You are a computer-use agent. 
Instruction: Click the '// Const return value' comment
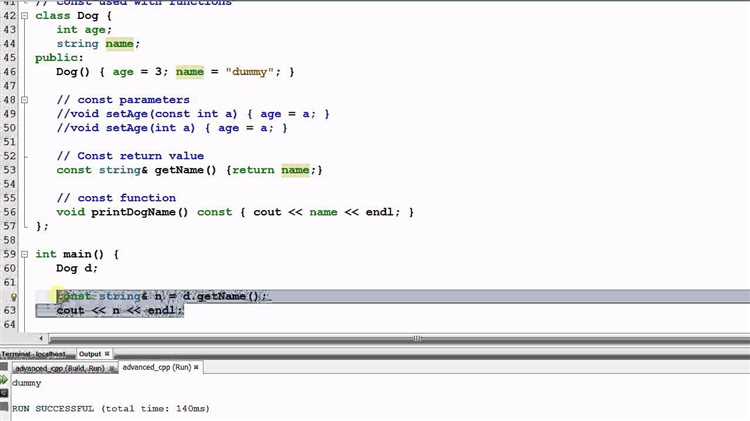(130, 156)
